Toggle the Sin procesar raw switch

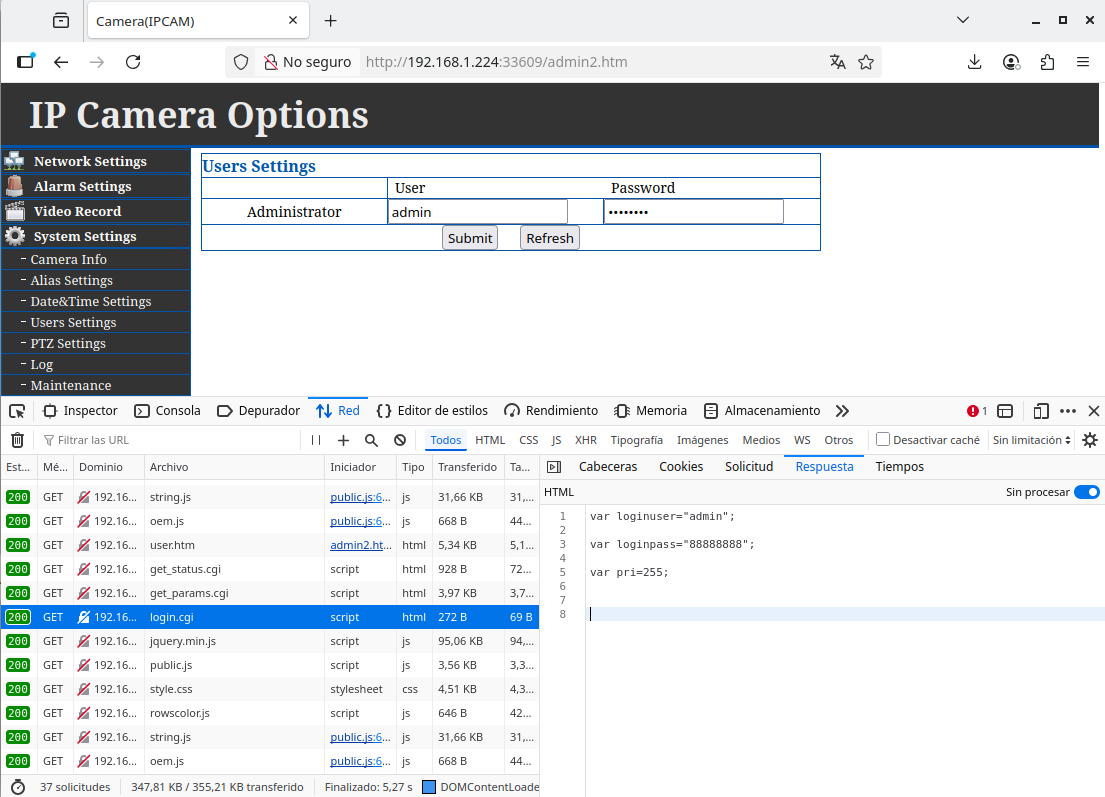[x=1086, y=492]
